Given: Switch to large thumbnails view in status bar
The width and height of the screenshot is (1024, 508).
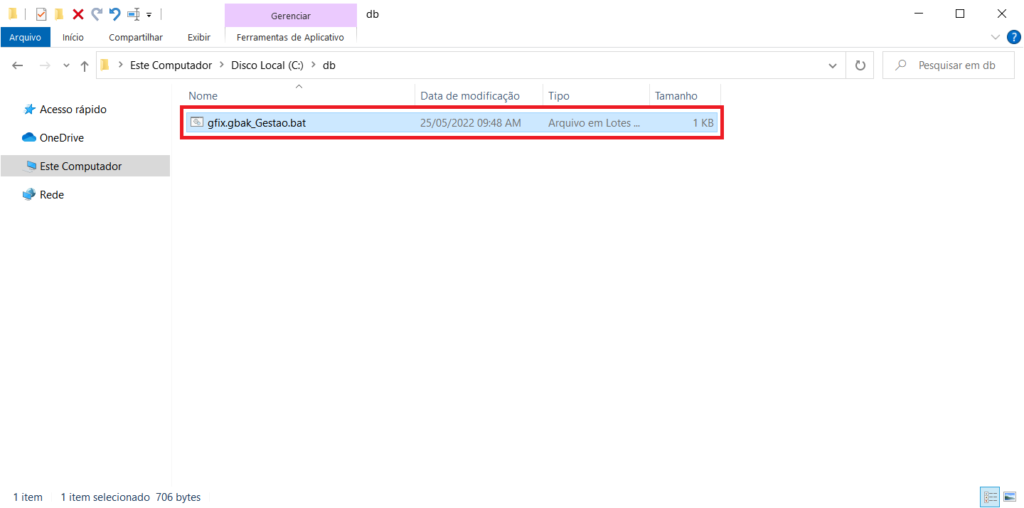Looking at the screenshot, I should click(1009, 496).
